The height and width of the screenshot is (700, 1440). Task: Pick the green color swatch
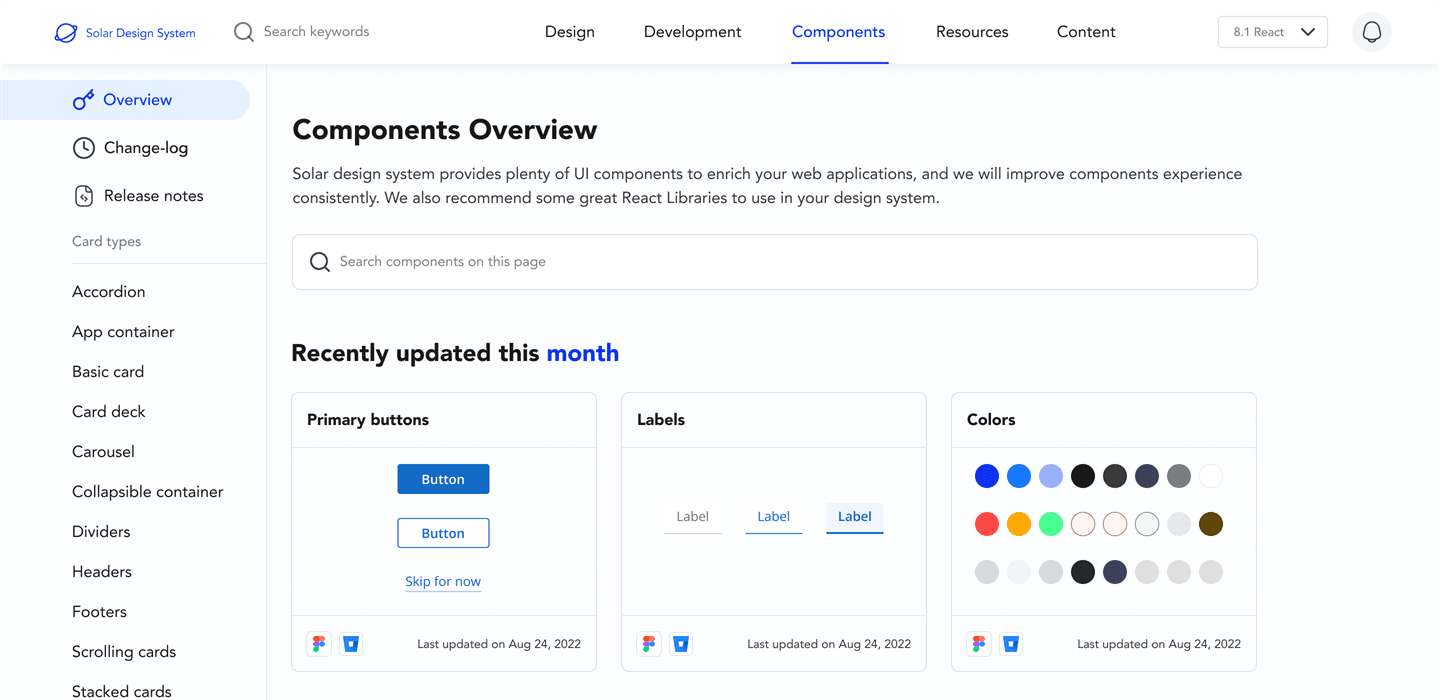pos(1051,524)
